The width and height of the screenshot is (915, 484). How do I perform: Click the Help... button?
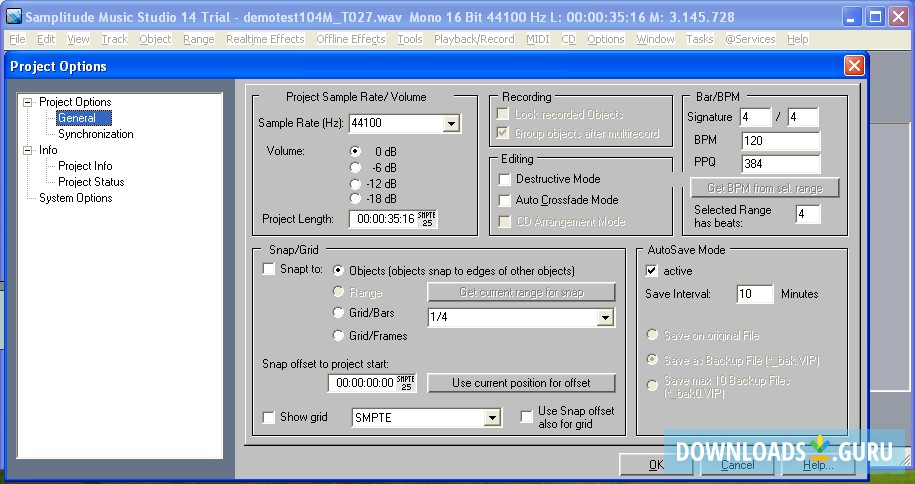(818, 465)
